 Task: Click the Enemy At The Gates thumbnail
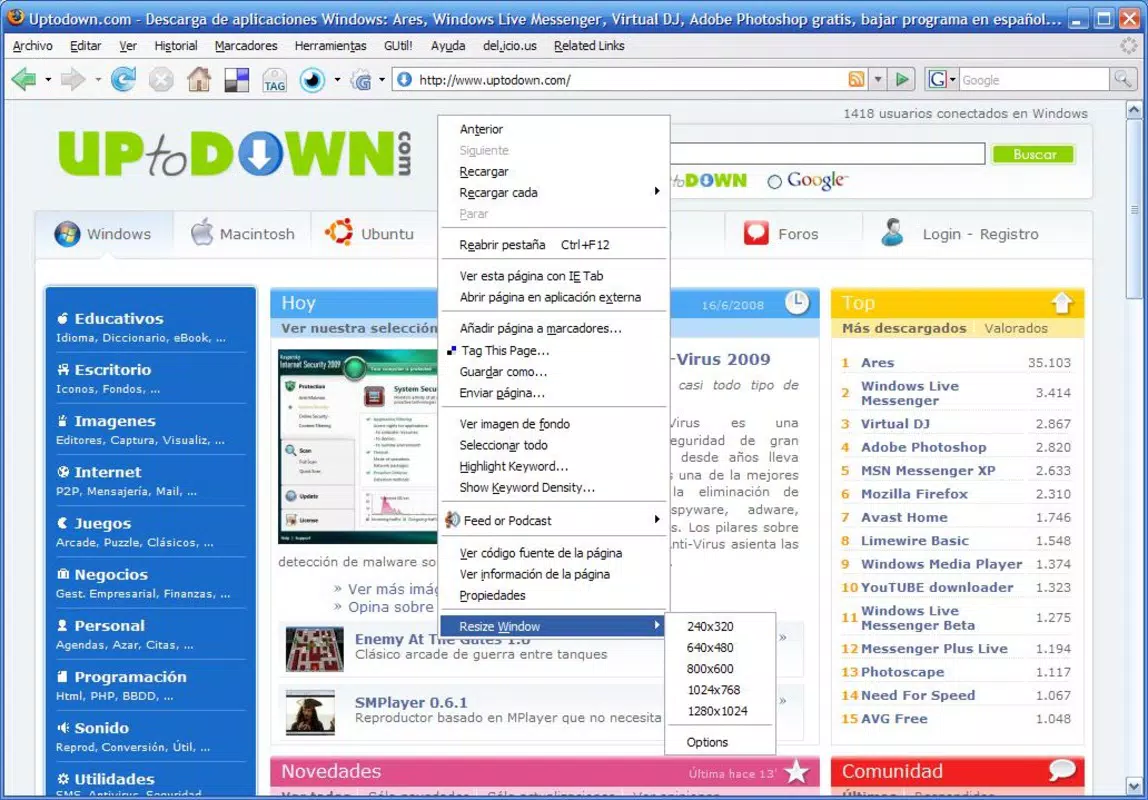click(315, 648)
